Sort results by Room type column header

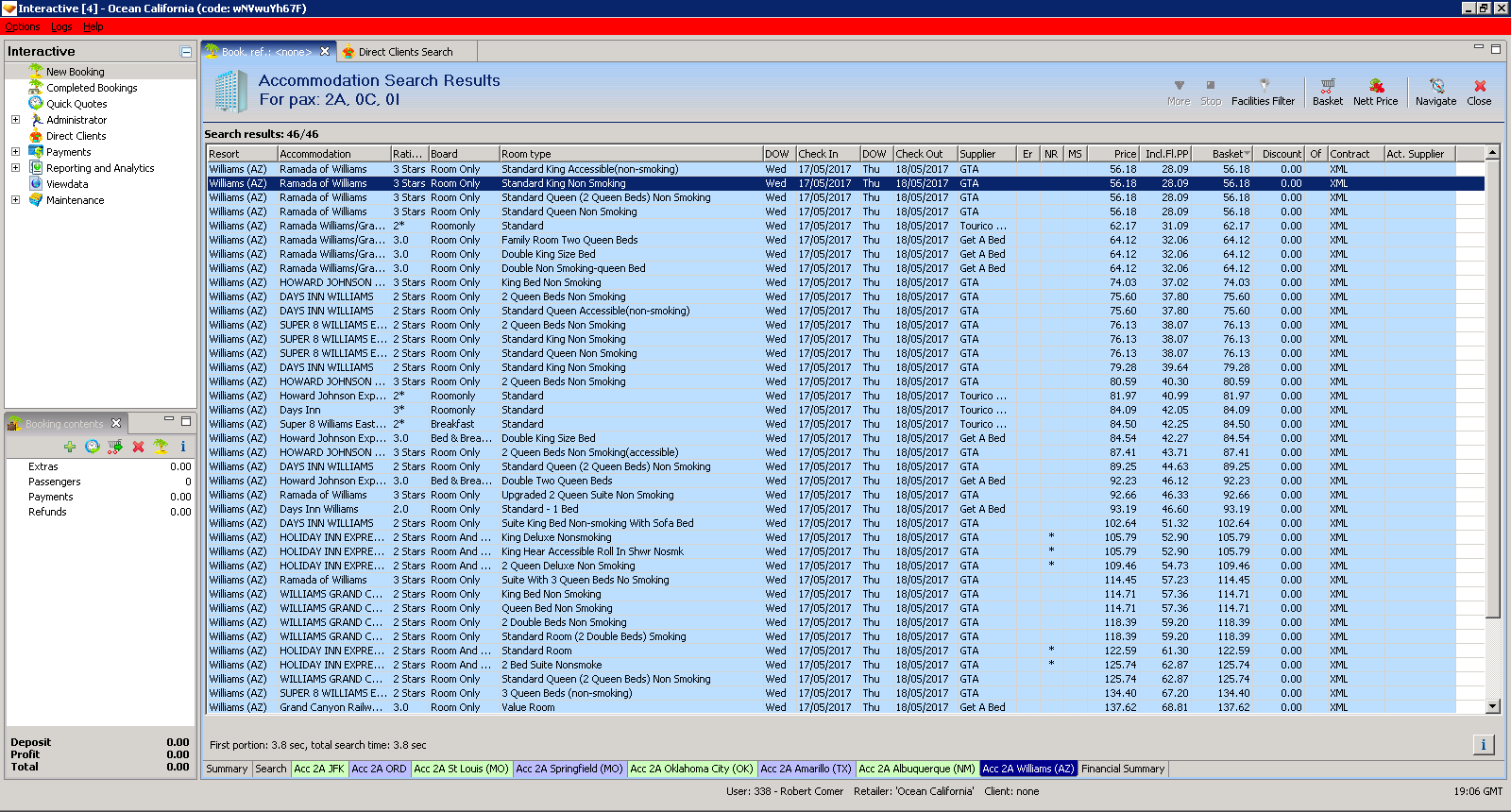click(631, 154)
